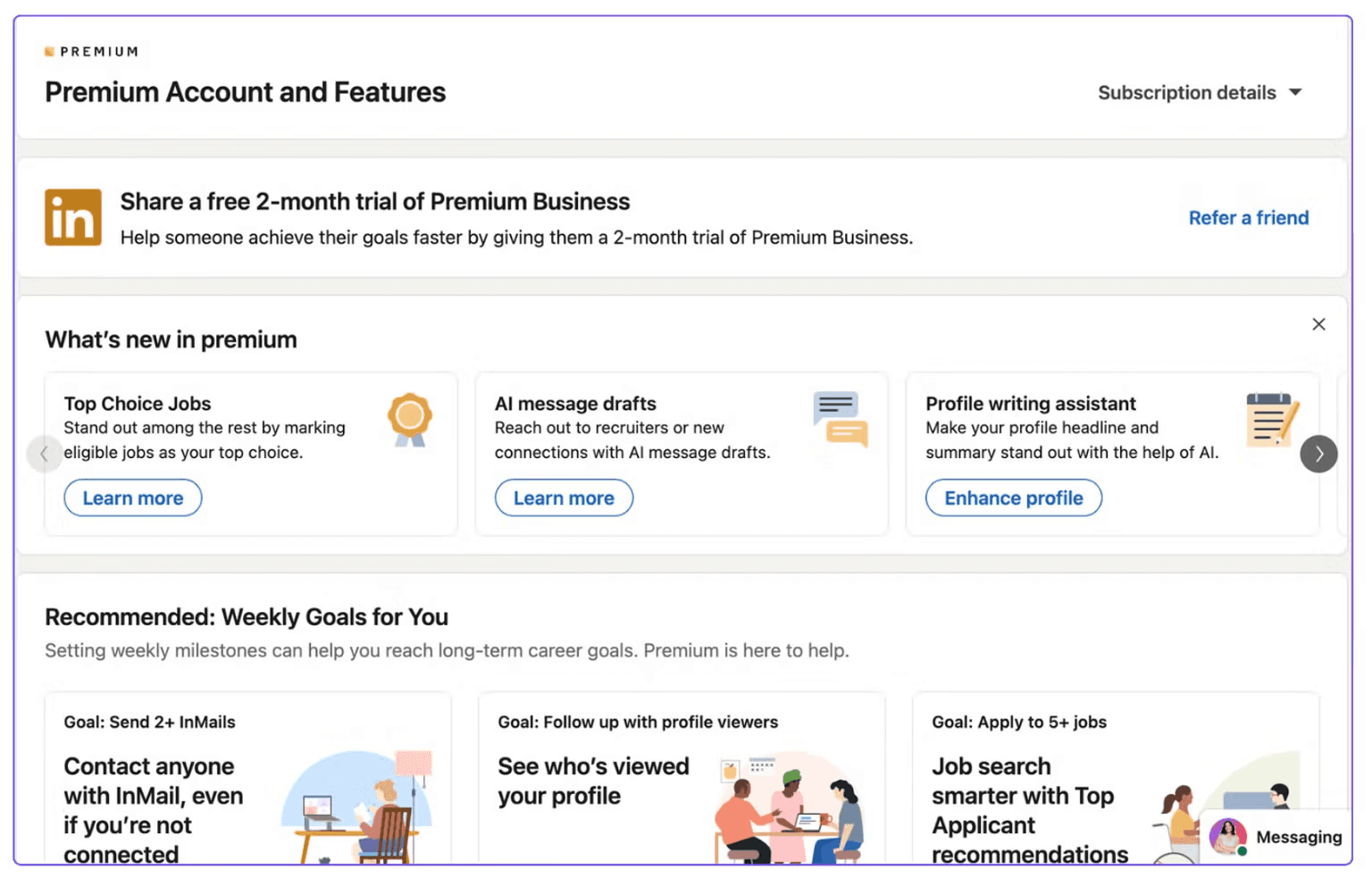Click the Refer a friend link
This screenshot has width=1372, height=886.
point(1248,218)
